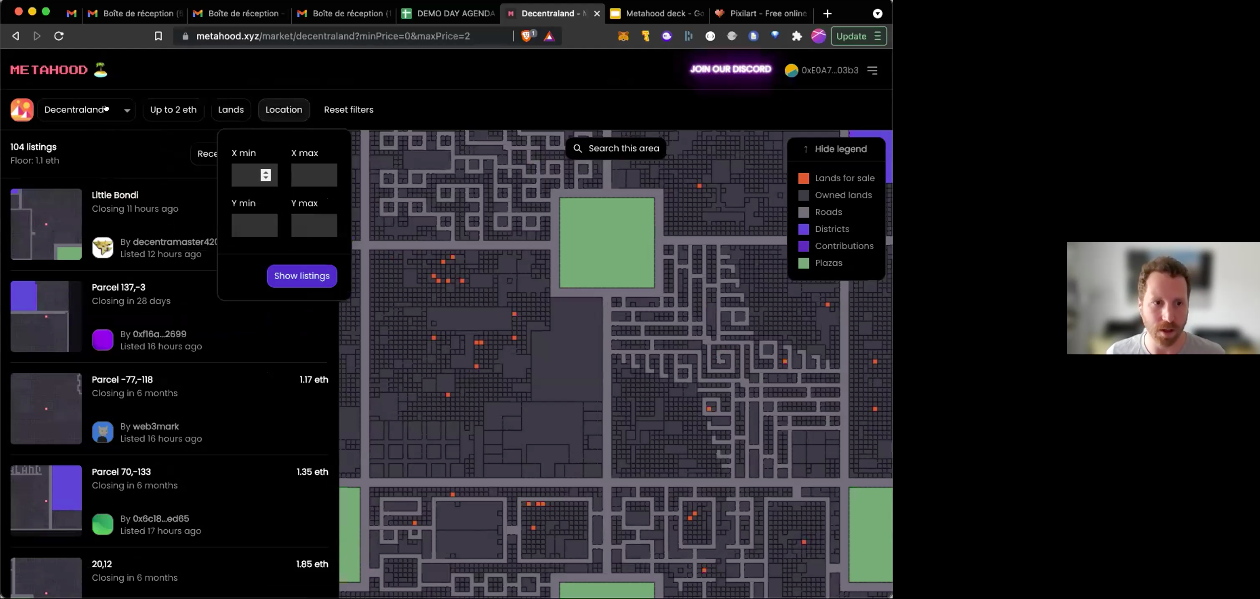Click the Districts purple legend swatch
1260x599 pixels.
pos(804,229)
